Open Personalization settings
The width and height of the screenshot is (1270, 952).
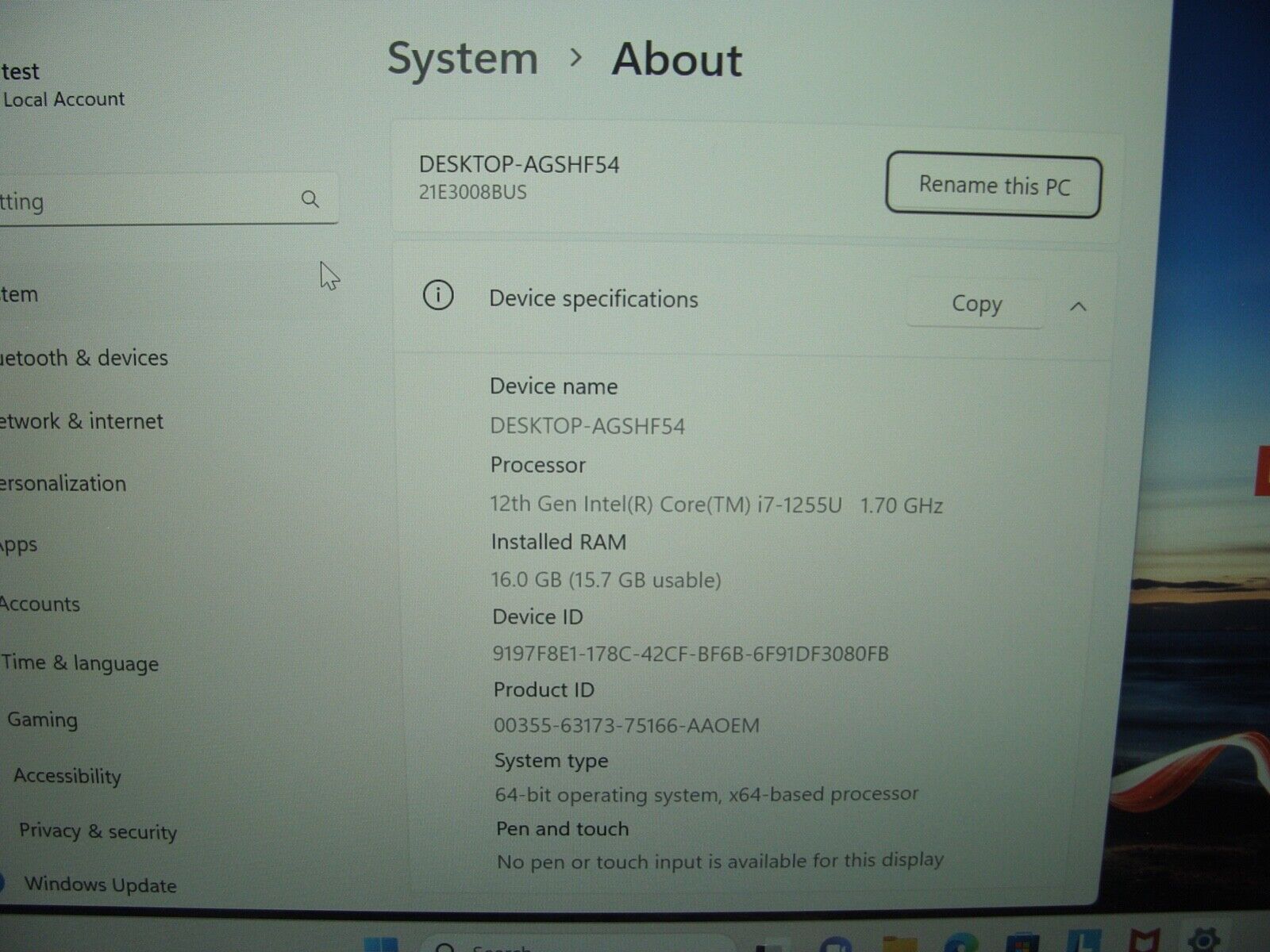[x=63, y=484]
